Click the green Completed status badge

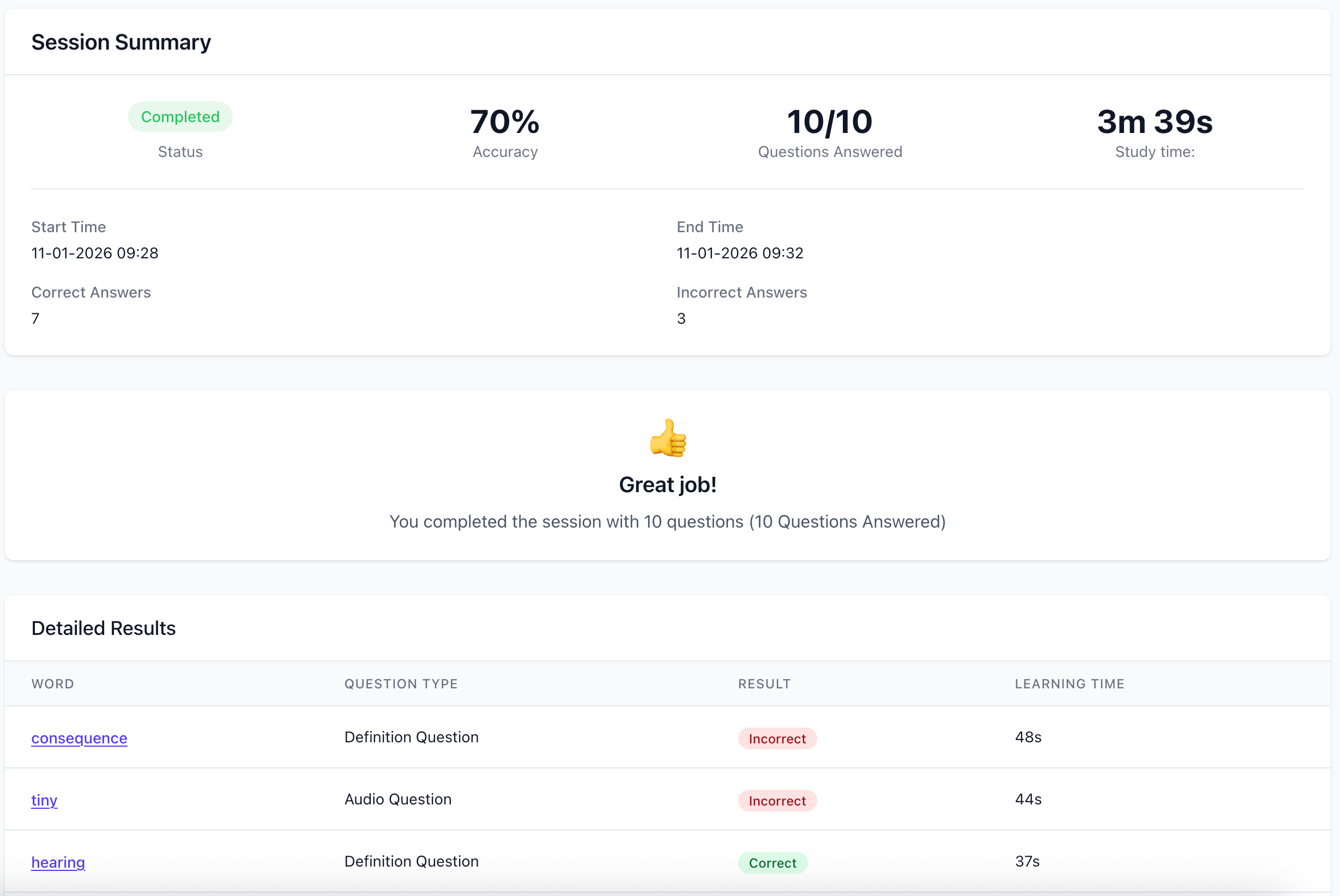[180, 117]
